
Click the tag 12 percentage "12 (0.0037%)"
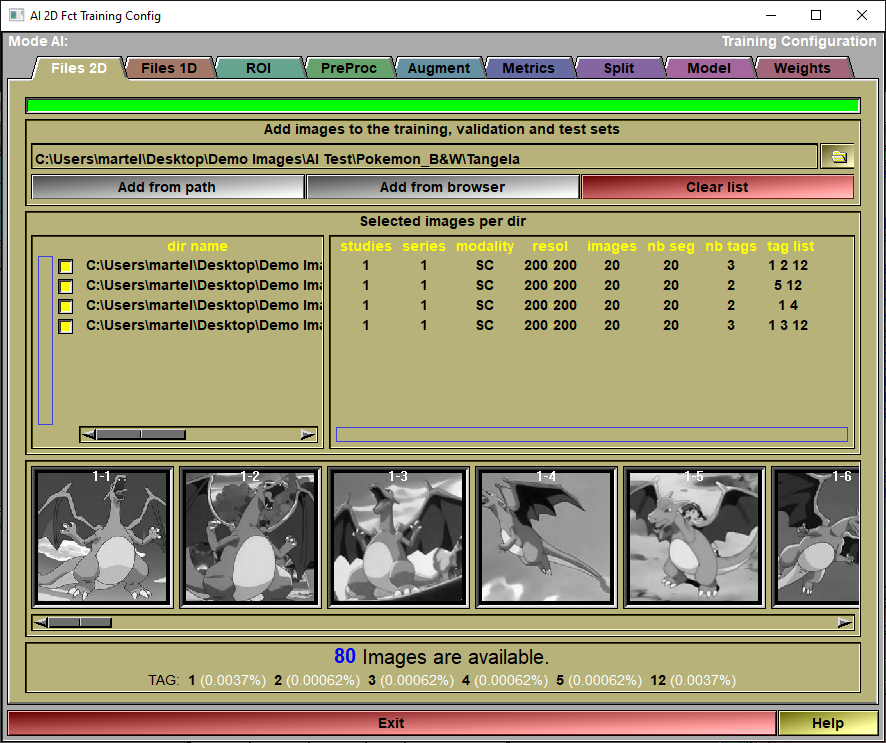pyautogui.click(x=693, y=680)
